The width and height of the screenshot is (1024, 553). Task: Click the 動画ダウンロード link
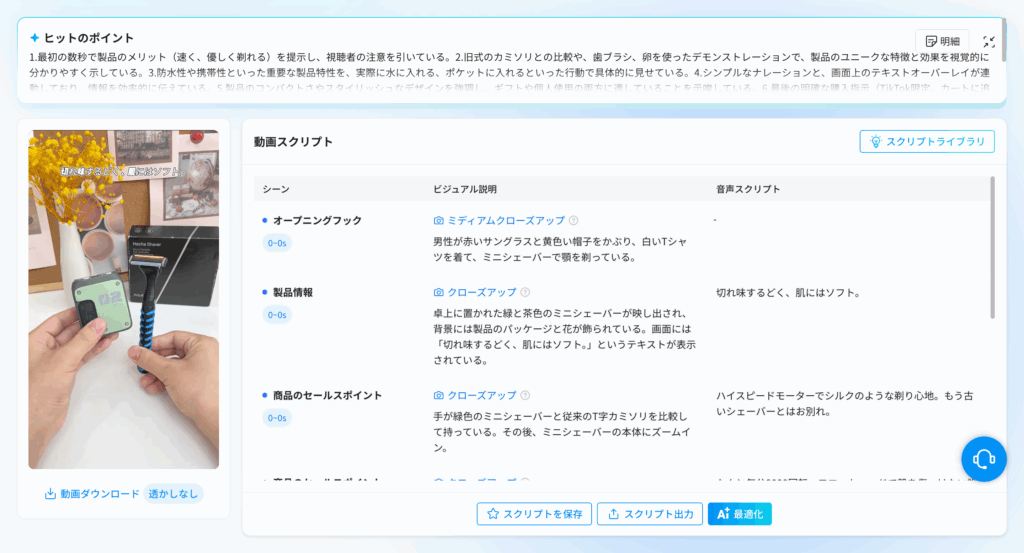click(99, 494)
